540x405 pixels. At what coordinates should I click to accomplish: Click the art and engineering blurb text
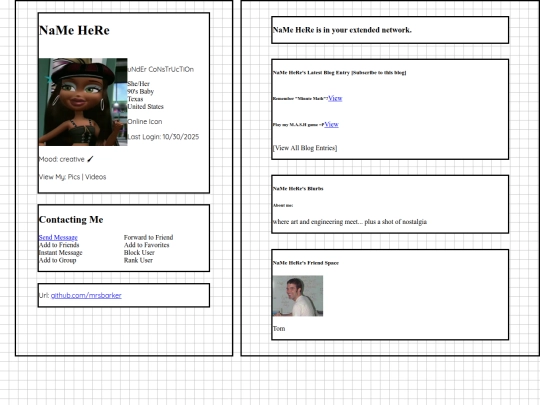[x=350, y=222]
